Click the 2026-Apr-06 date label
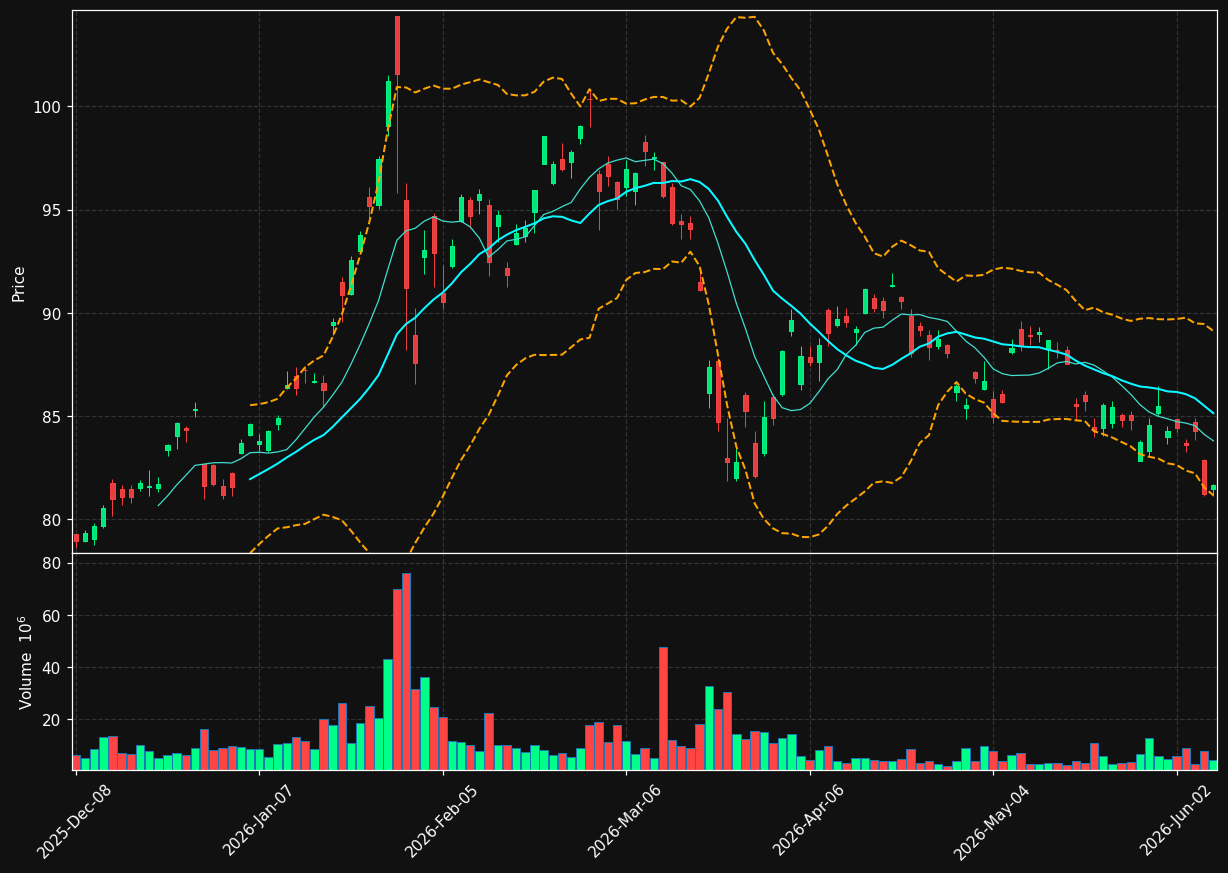This screenshot has height=873, width=1228. pos(810,820)
